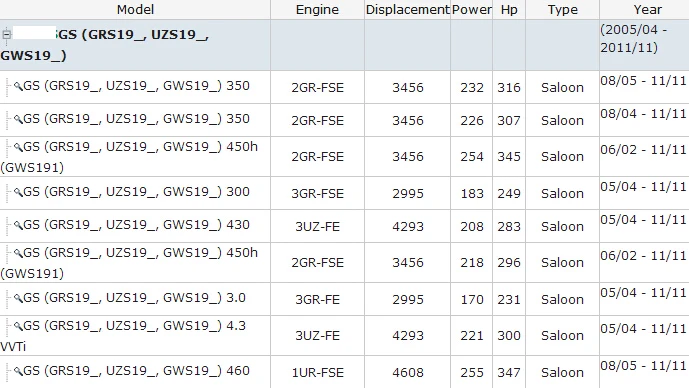
Task: Open the GS 450h model with 254 power
Action: click(x=129, y=156)
